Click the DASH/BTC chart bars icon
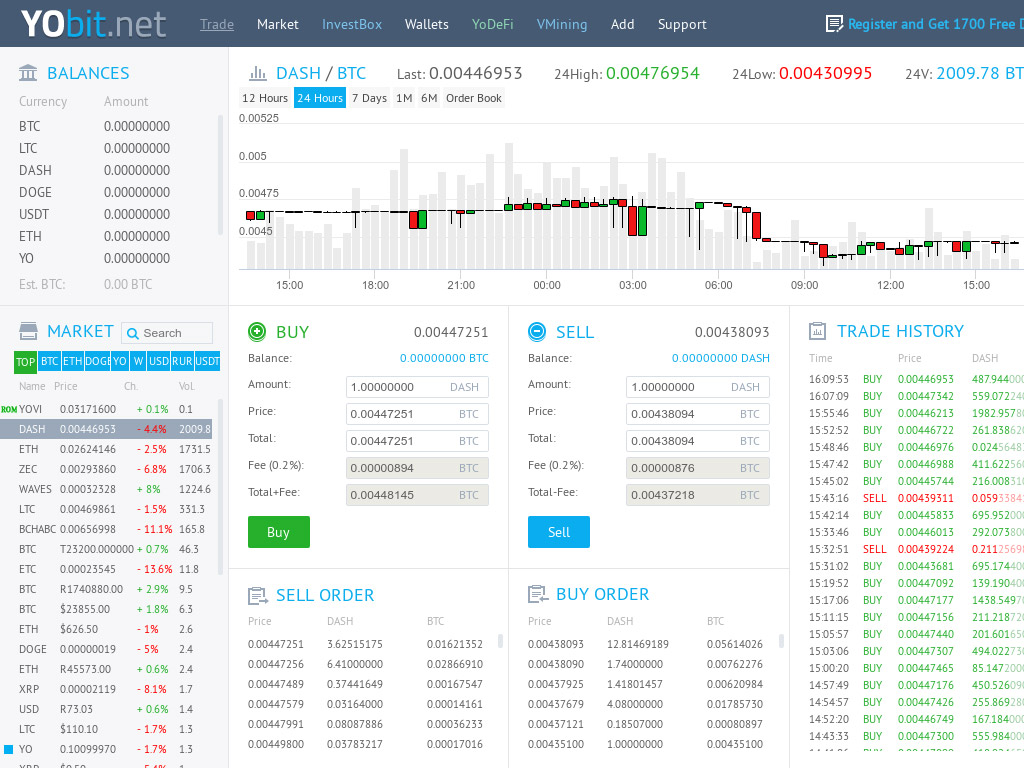This screenshot has height=768, width=1024. [x=258, y=72]
